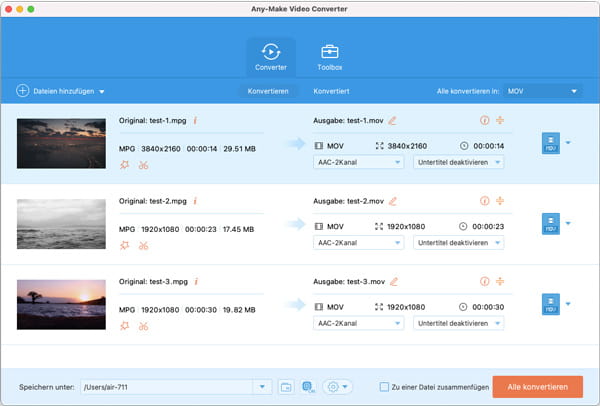Click compress icon for test-2.mov
The image size is (600, 406).
tap(500, 201)
